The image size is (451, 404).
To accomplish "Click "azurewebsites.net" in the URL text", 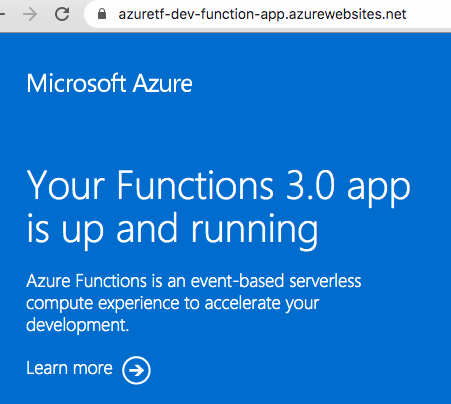I will tap(348, 14).
